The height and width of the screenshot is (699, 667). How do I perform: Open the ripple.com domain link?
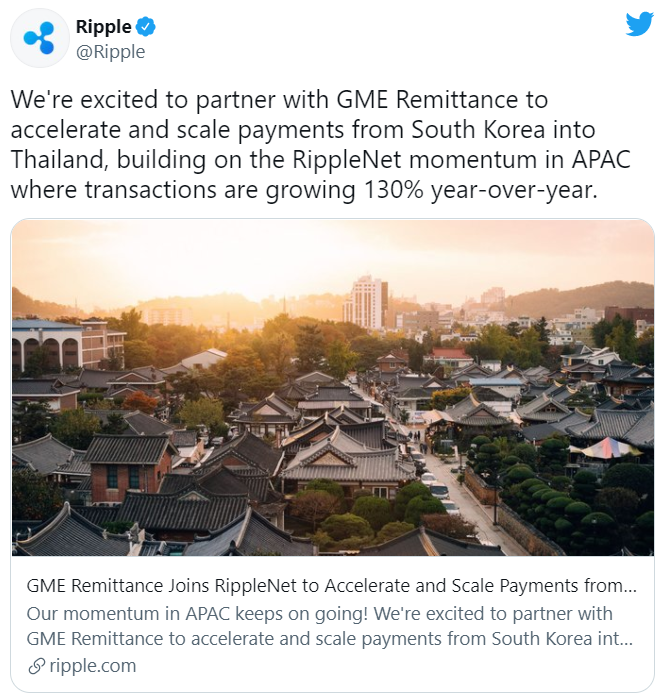[93, 666]
